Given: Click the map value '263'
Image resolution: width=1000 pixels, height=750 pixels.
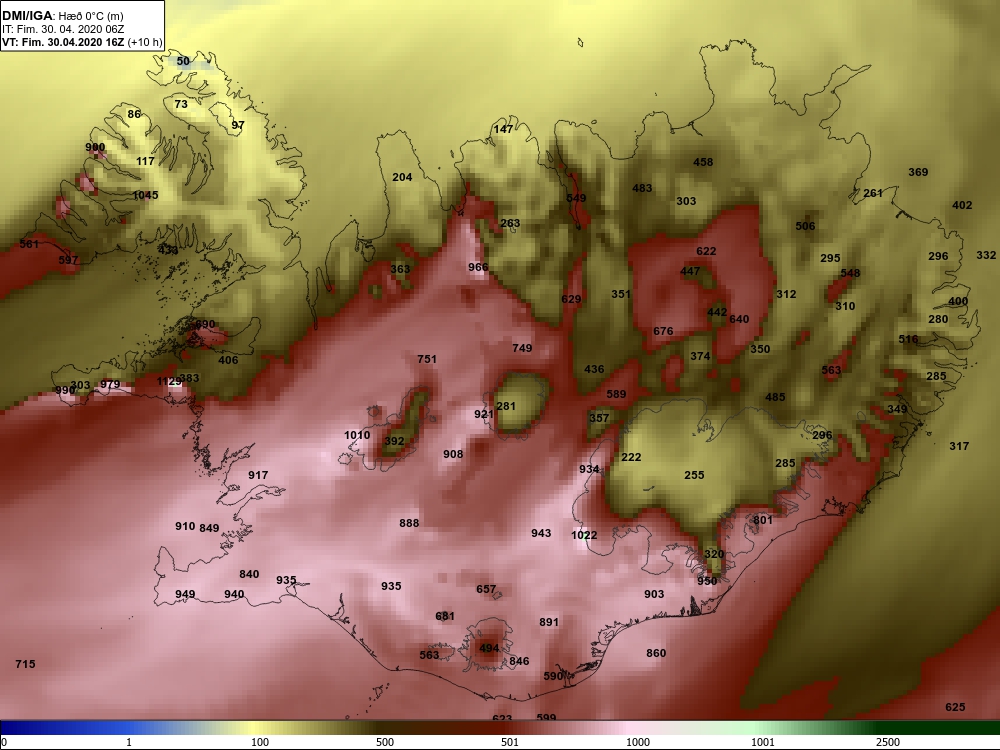Looking at the screenshot, I should pos(510,223).
